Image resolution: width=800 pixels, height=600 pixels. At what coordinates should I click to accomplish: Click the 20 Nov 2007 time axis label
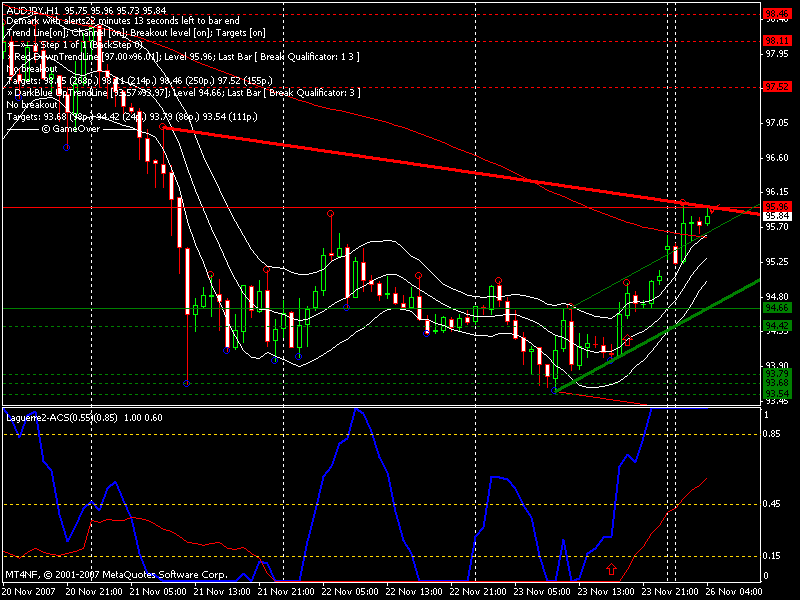coord(30,591)
